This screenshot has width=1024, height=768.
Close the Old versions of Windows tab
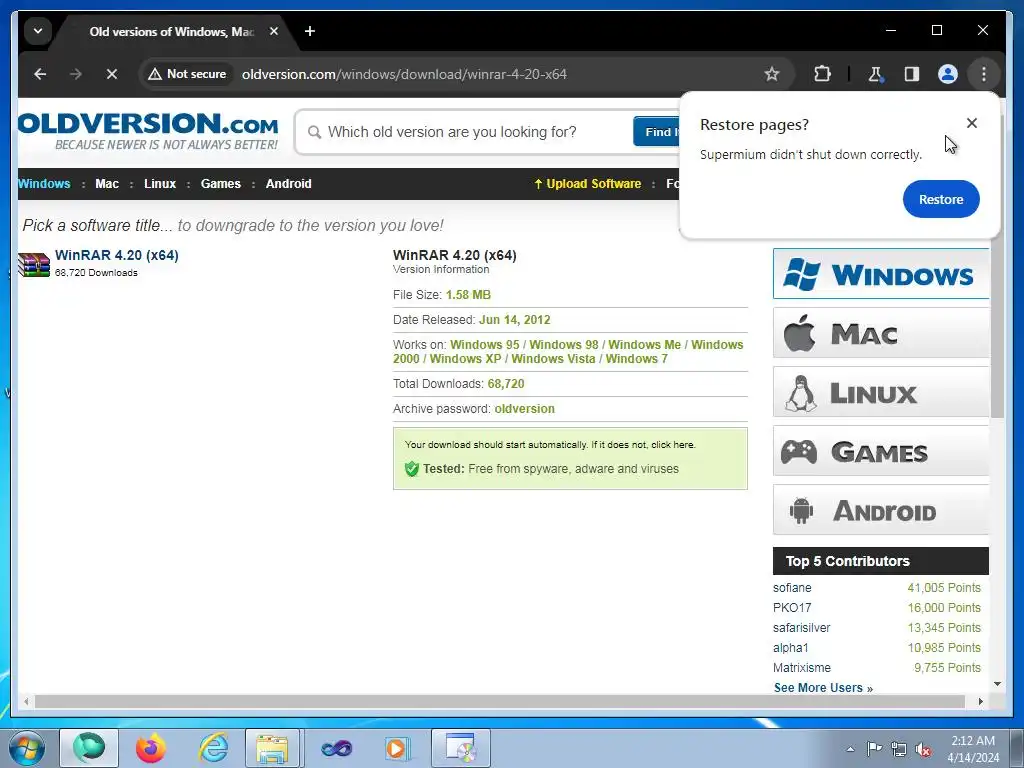pyautogui.click(x=274, y=31)
